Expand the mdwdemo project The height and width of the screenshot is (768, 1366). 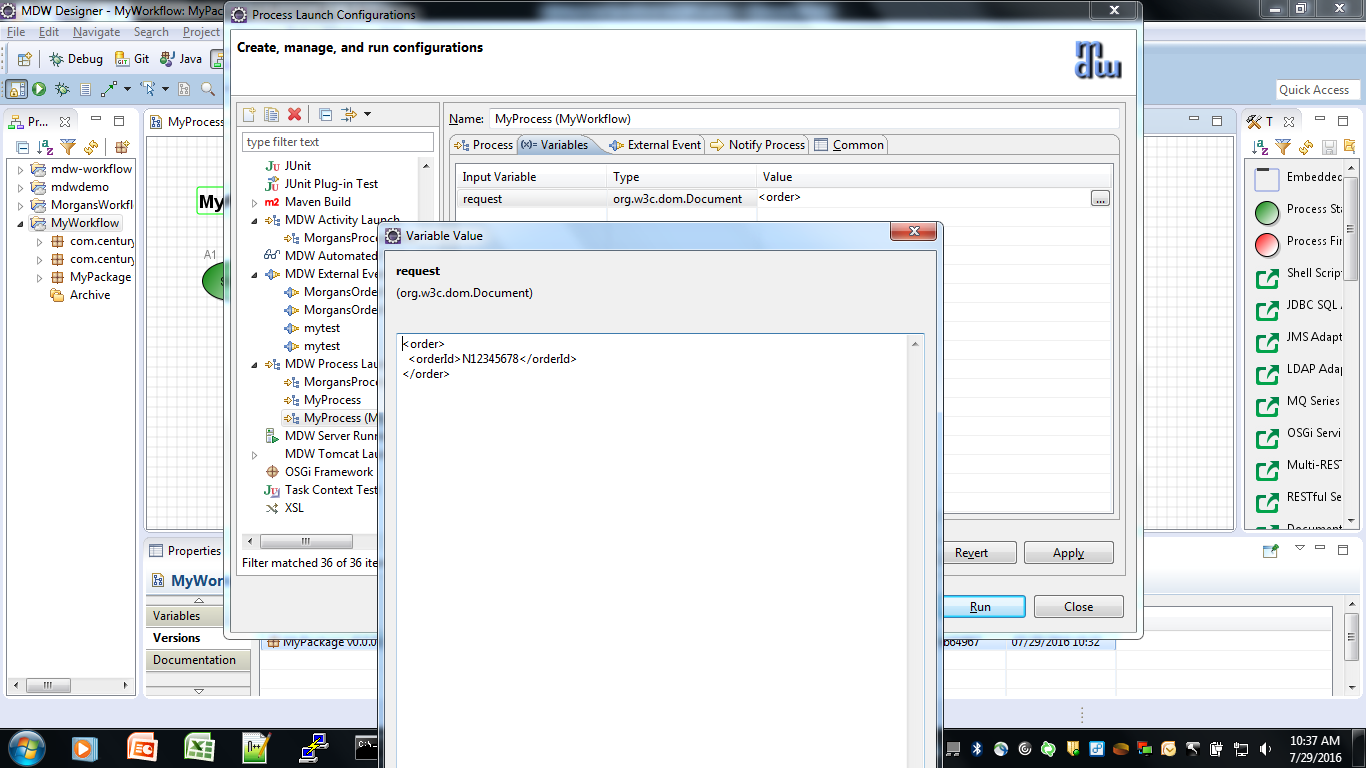click(x=20, y=187)
